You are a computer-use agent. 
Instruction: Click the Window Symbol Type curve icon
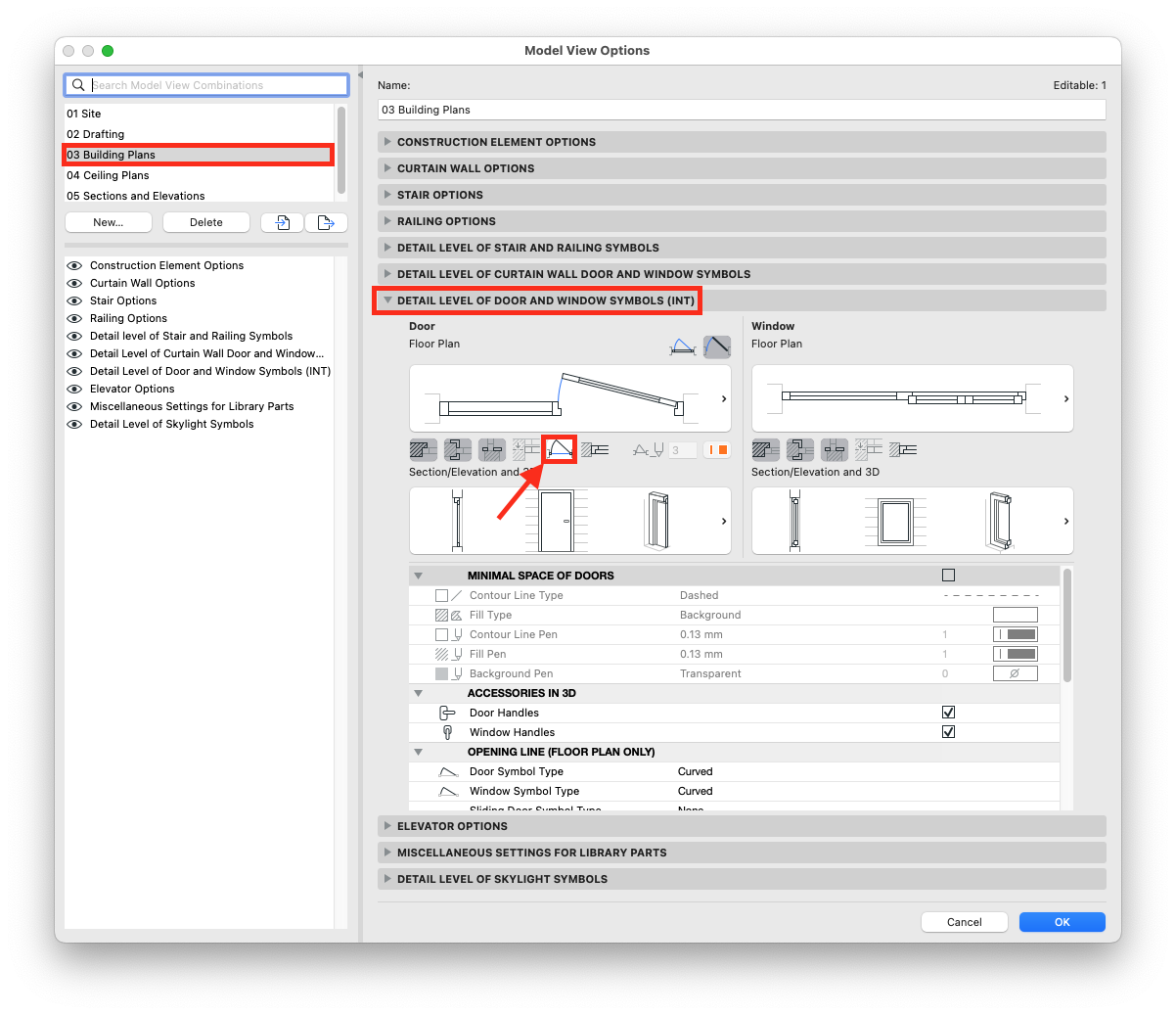448,792
